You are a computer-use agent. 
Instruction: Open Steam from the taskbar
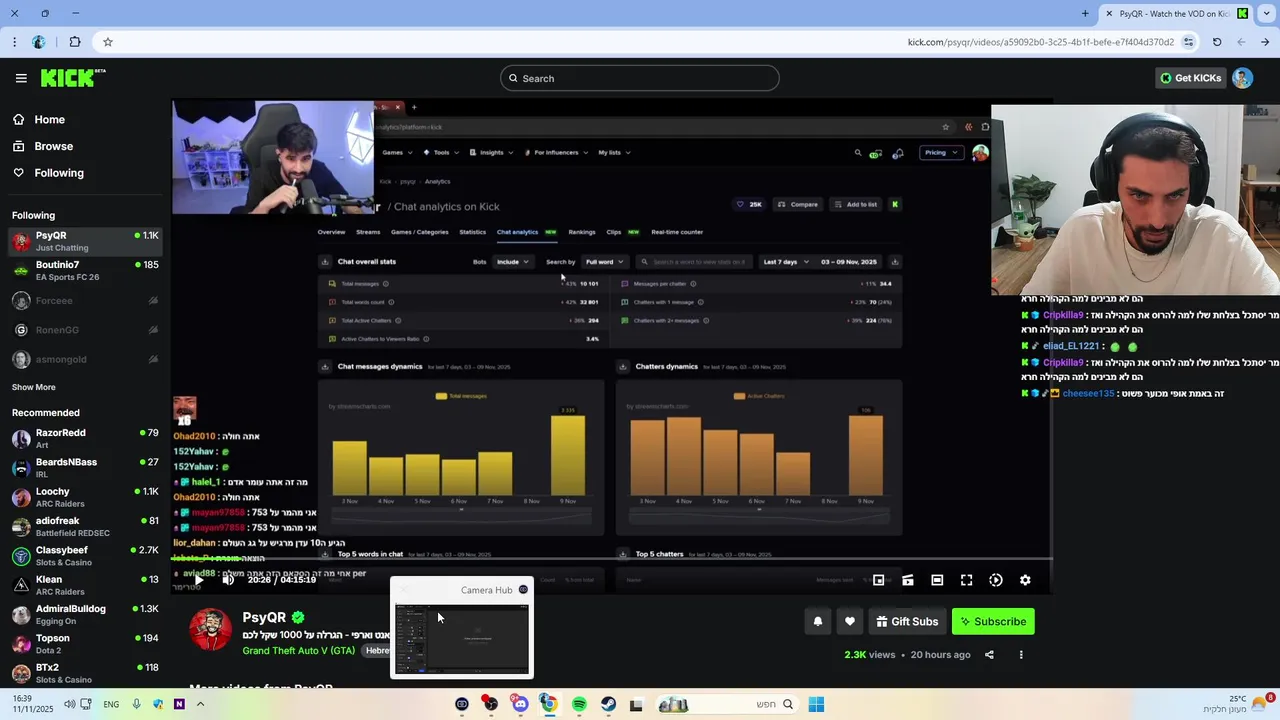point(608,704)
